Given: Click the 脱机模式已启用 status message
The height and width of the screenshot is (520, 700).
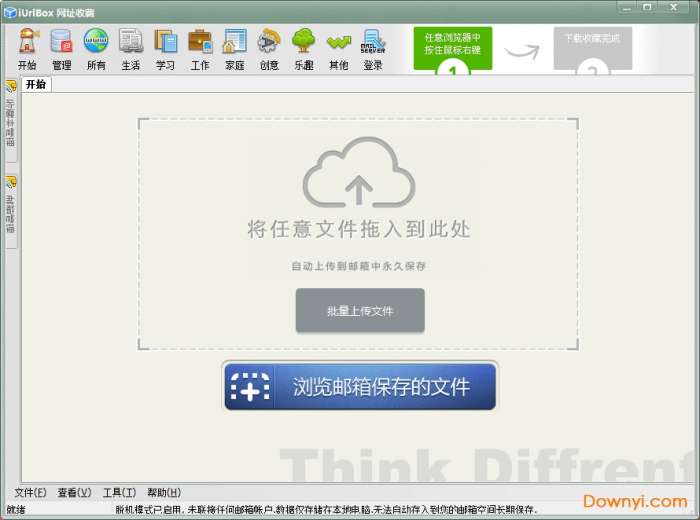Looking at the screenshot, I should (x=326, y=509).
